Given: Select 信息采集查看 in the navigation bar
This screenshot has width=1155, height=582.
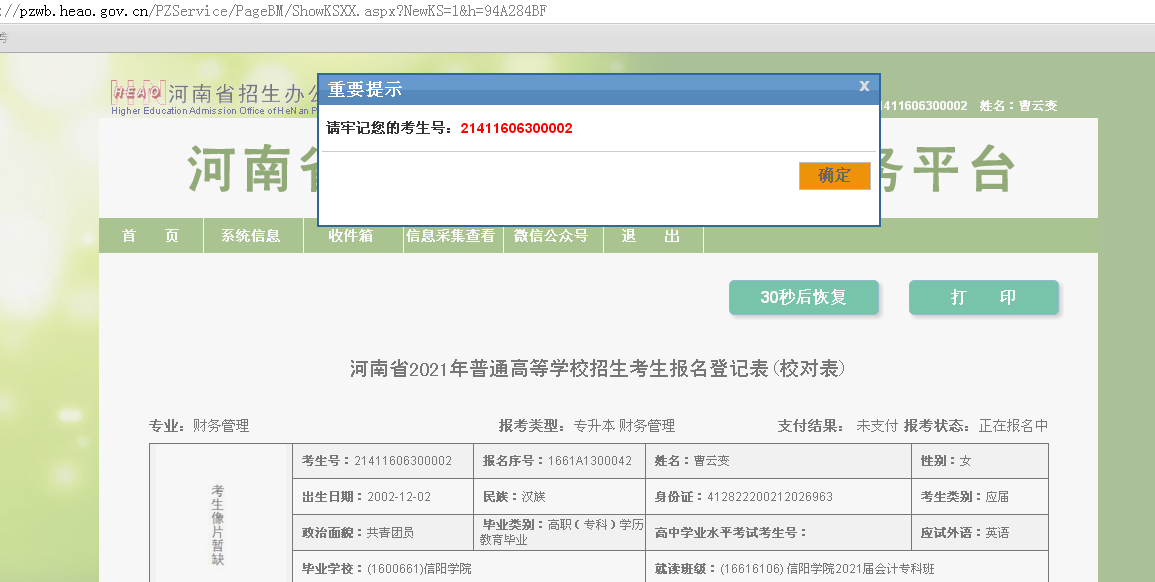Looking at the screenshot, I should click(x=451, y=236).
